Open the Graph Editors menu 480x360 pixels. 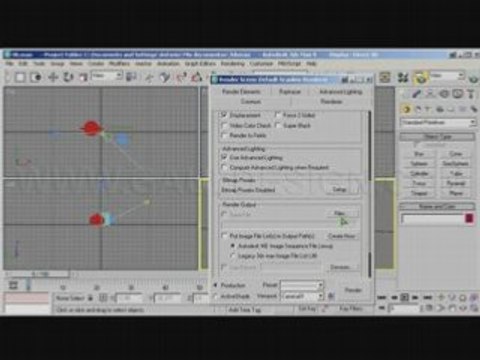coord(200,63)
